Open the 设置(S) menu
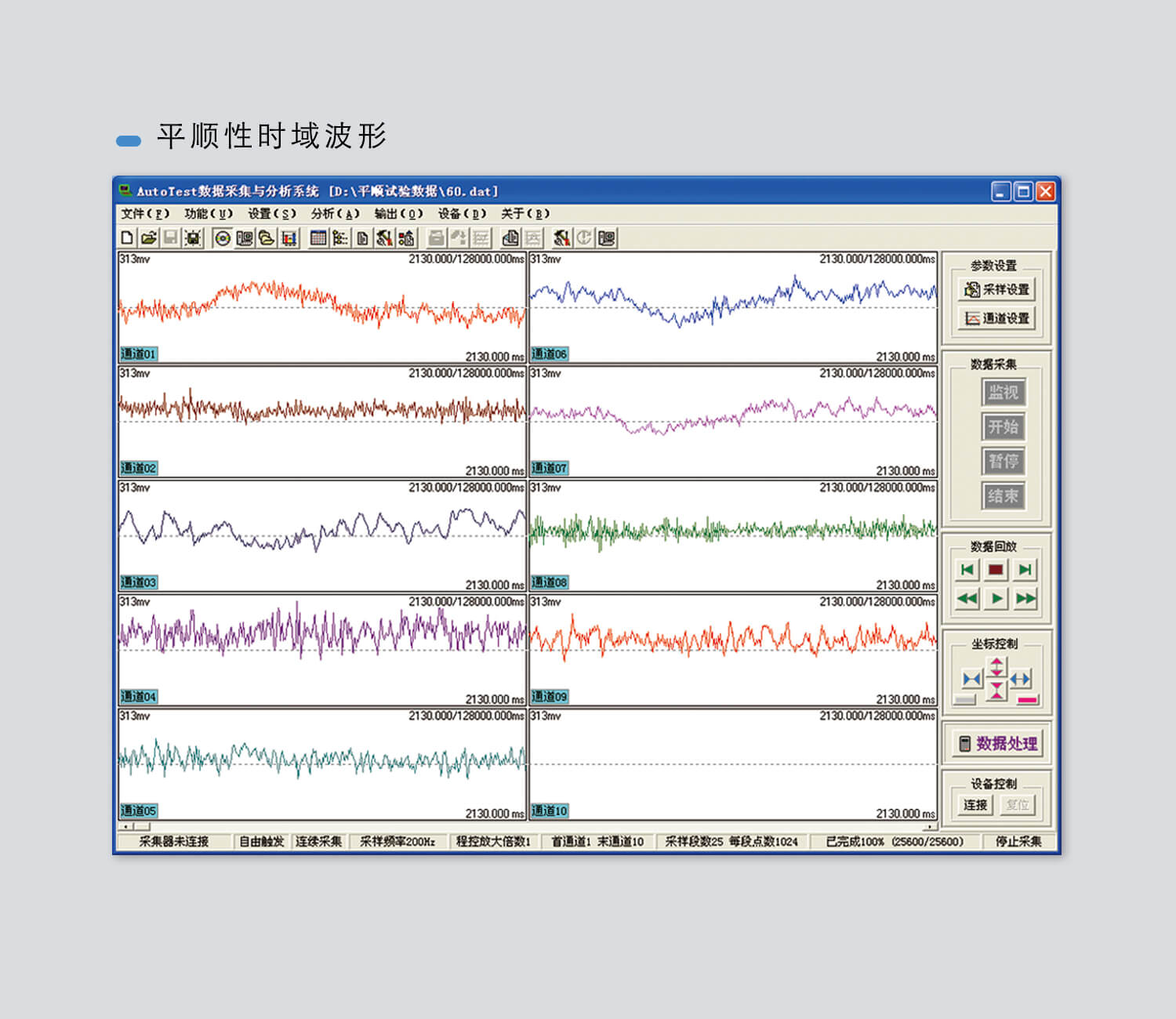The height and width of the screenshot is (1019, 1176). coord(272,213)
